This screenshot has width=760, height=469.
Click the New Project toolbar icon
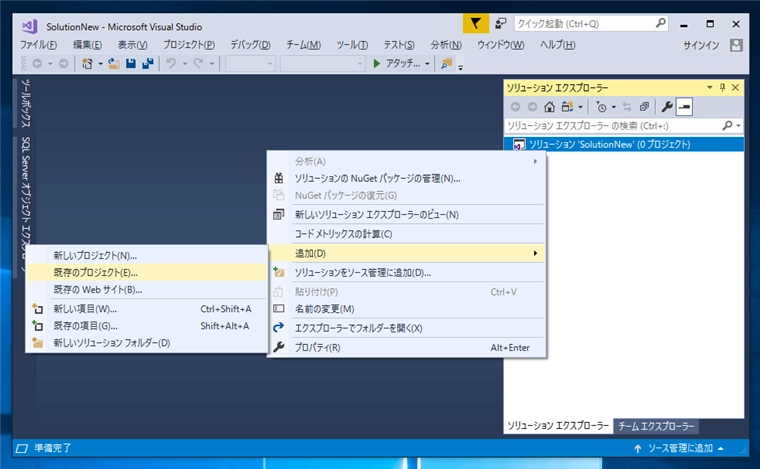pyautogui.click(x=87, y=63)
